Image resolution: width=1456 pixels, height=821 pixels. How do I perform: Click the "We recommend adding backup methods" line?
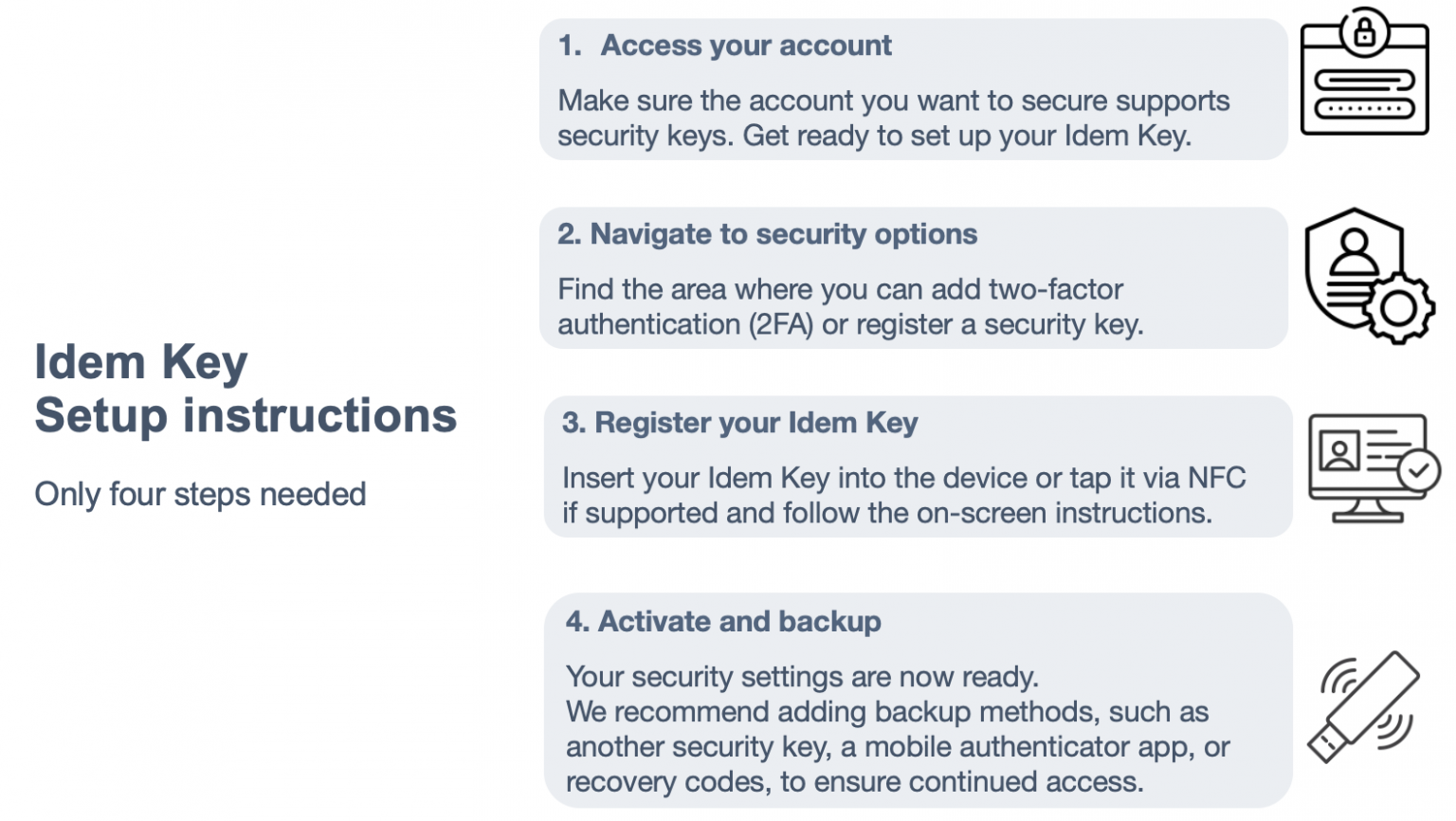887,712
